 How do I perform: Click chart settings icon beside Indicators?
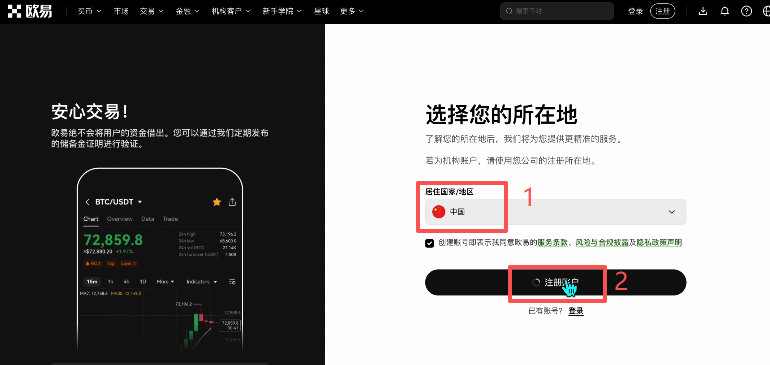click(x=232, y=281)
